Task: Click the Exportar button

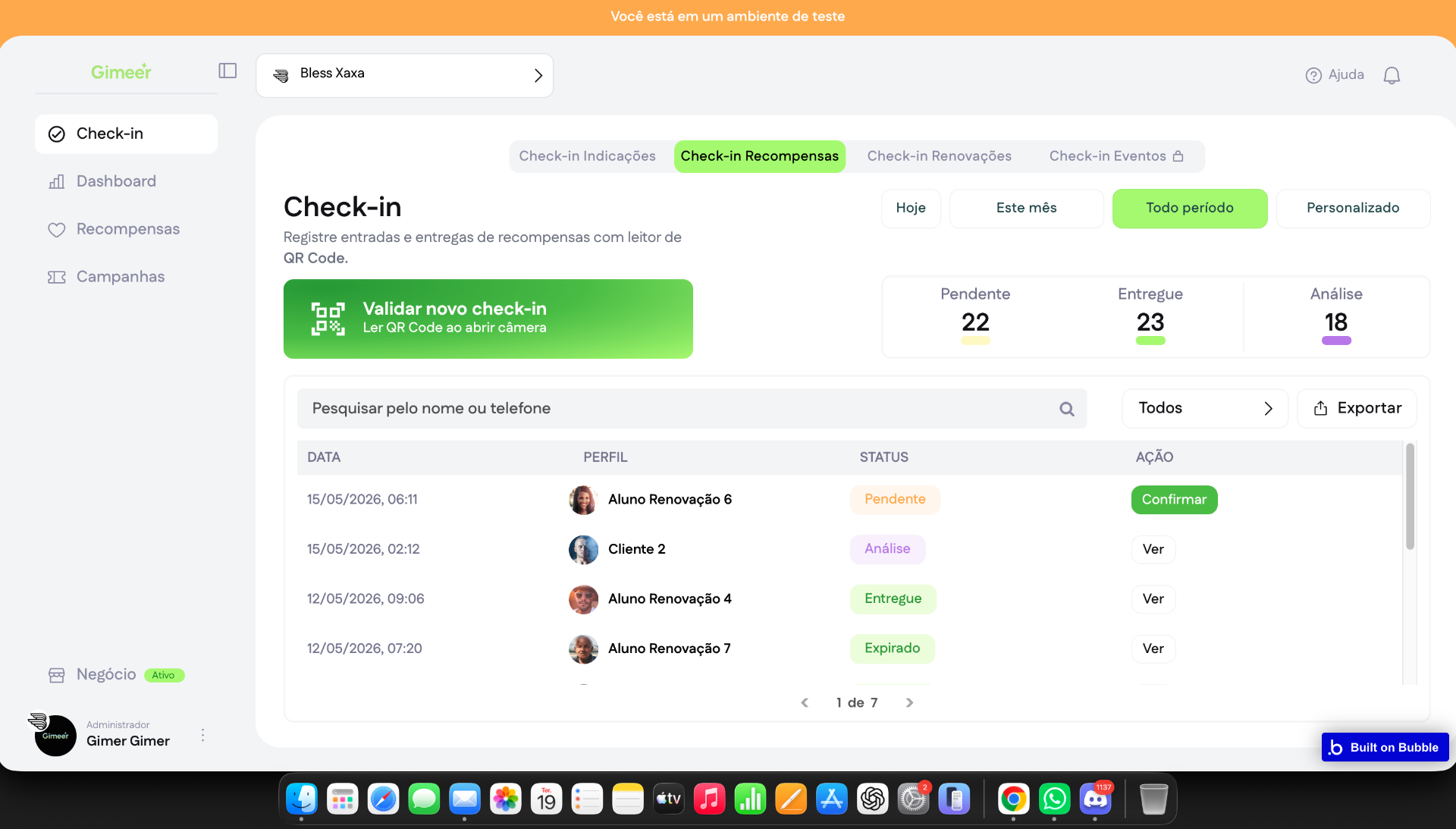Action: [1357, 408]
